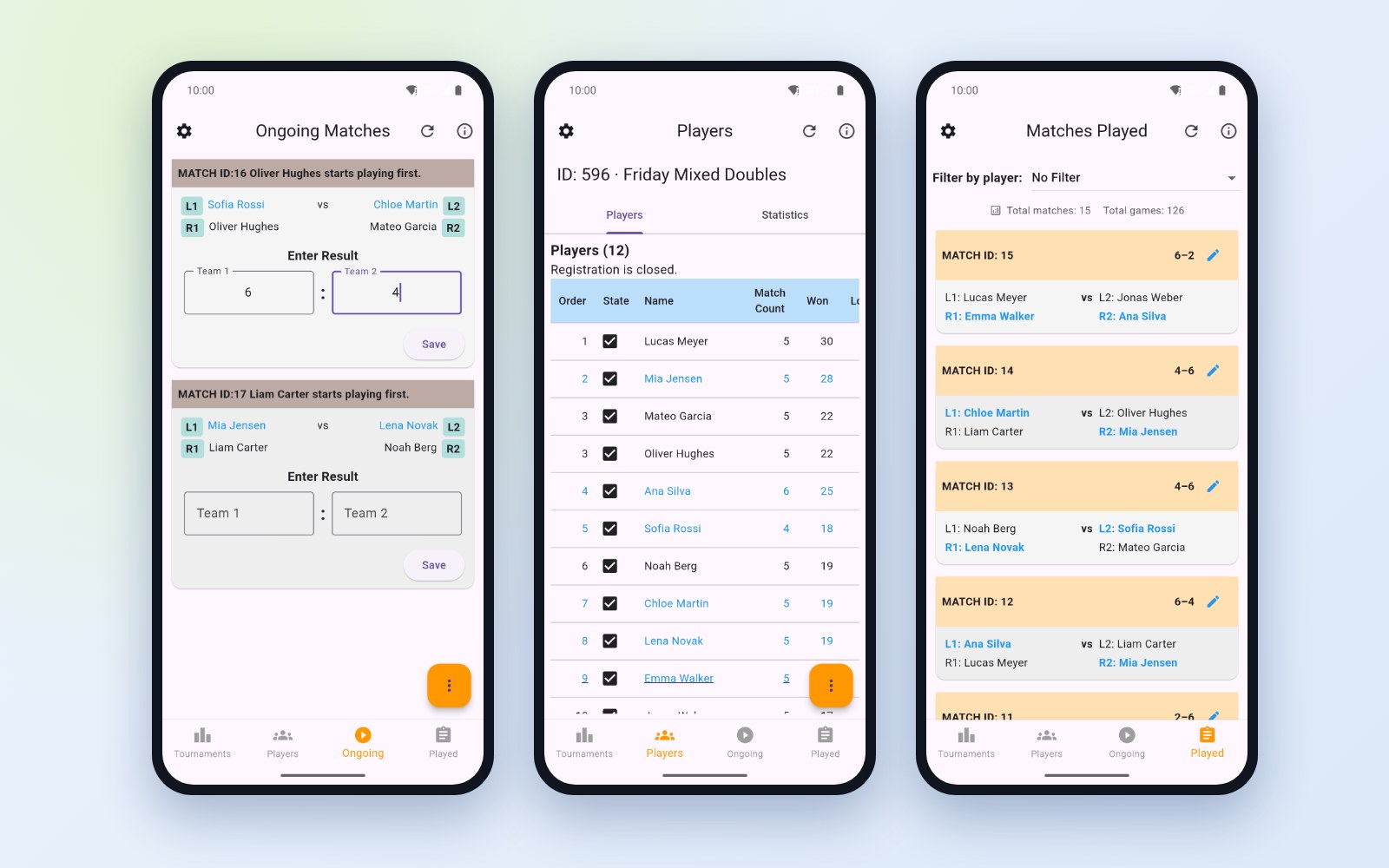This screenshot has height=868, width=1389.
Task: Uncheck state checkbox for Noah Berg
Action: 610,565
